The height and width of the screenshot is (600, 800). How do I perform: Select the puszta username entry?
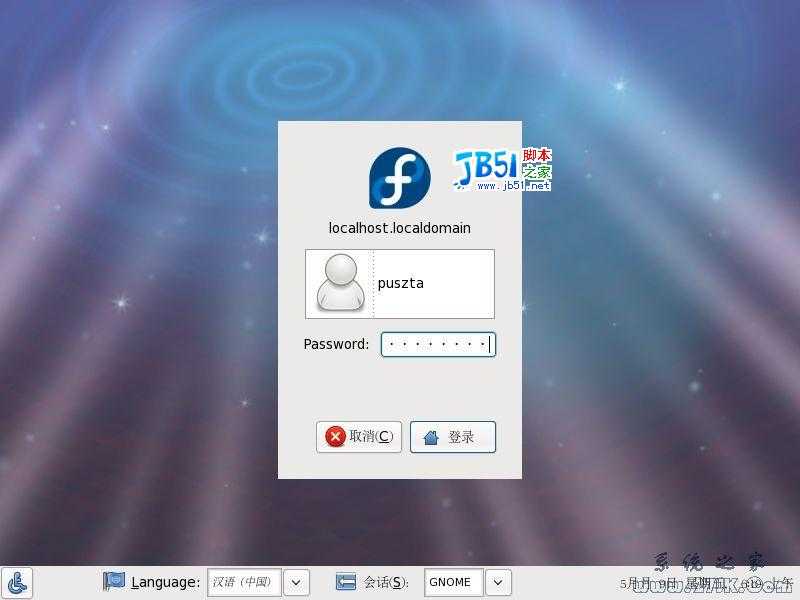tap(400, 284)
